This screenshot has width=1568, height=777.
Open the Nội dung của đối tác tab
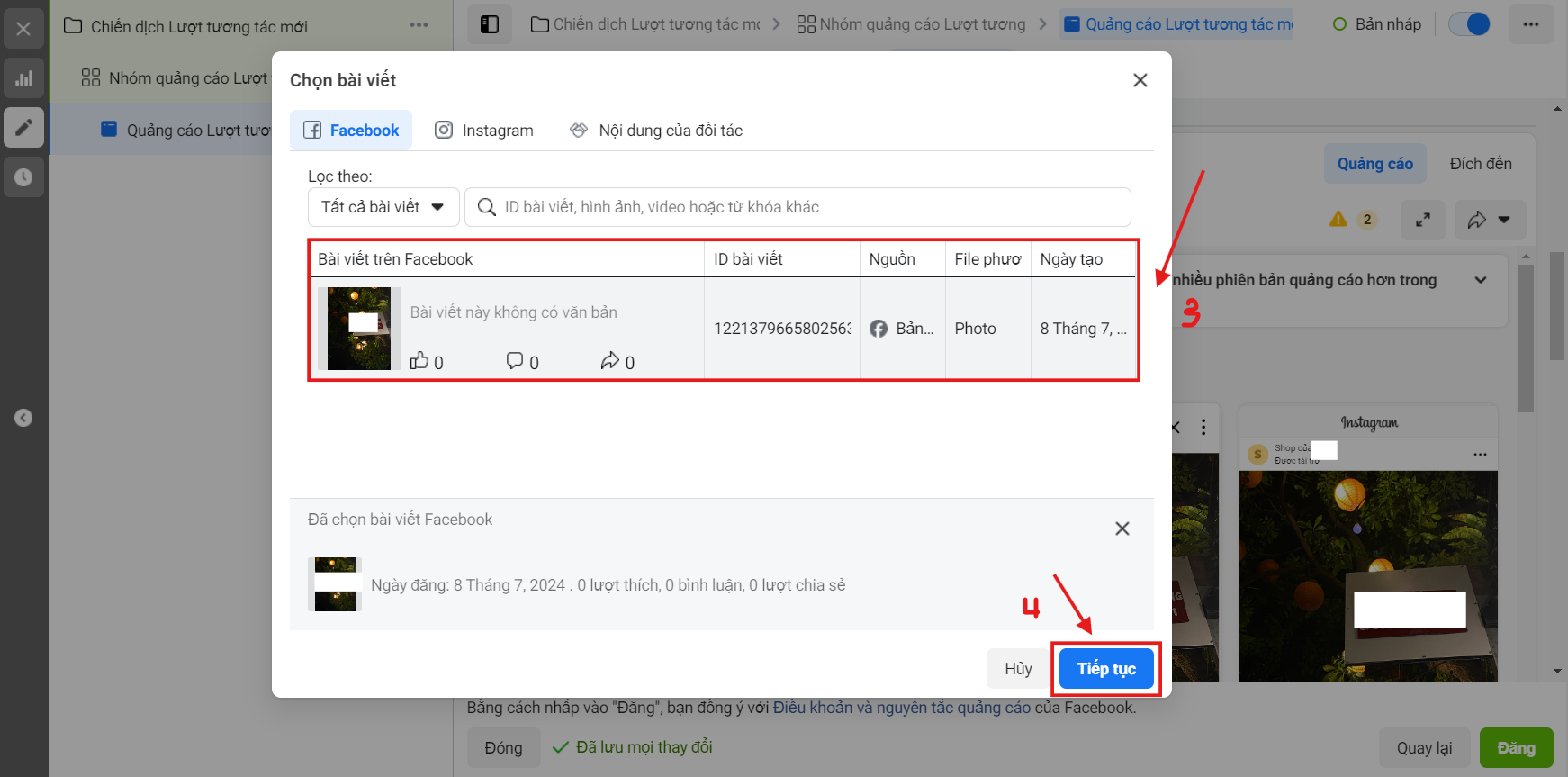click(x=656, y=131)
